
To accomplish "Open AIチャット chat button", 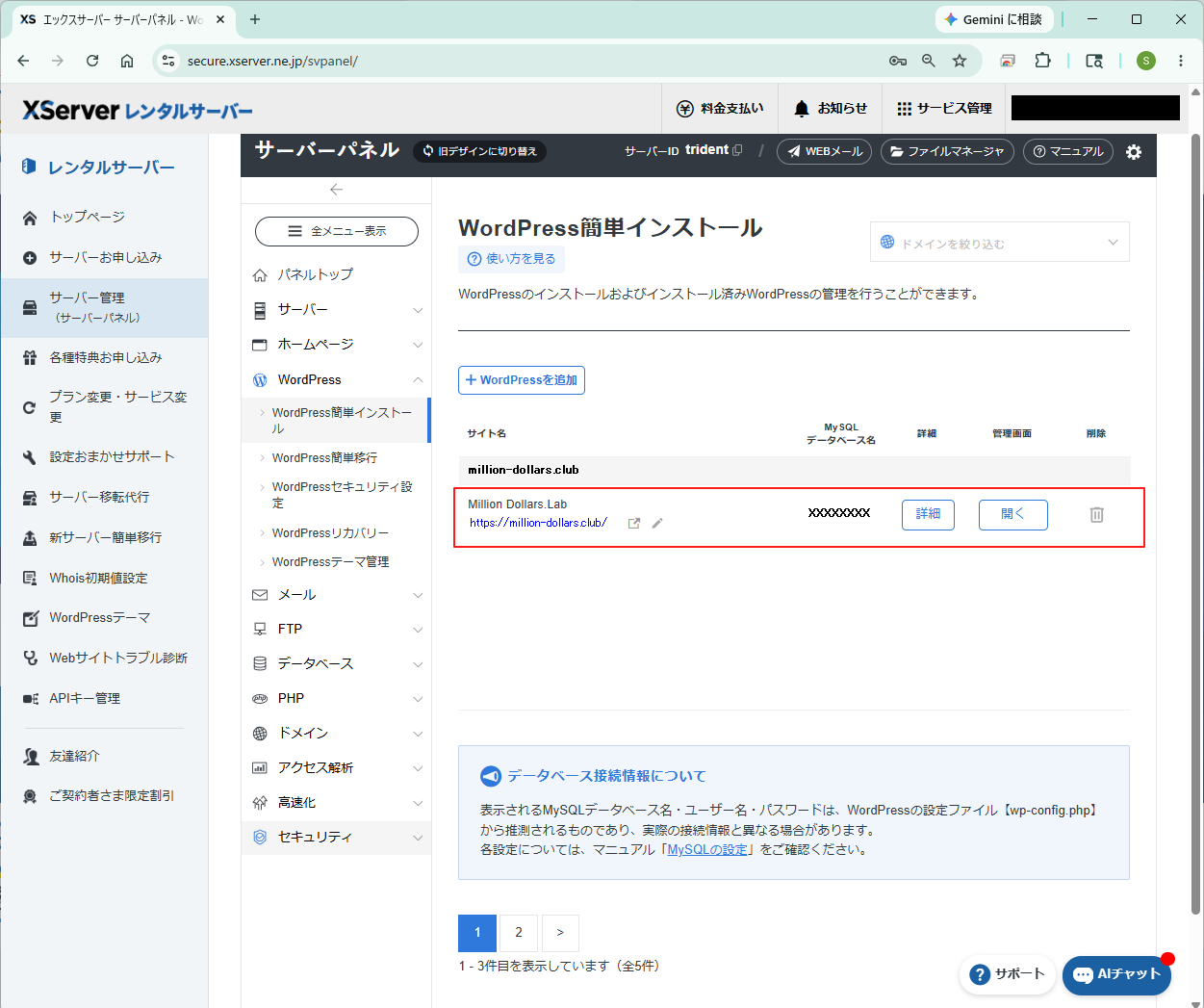I will pos(1116,974).
